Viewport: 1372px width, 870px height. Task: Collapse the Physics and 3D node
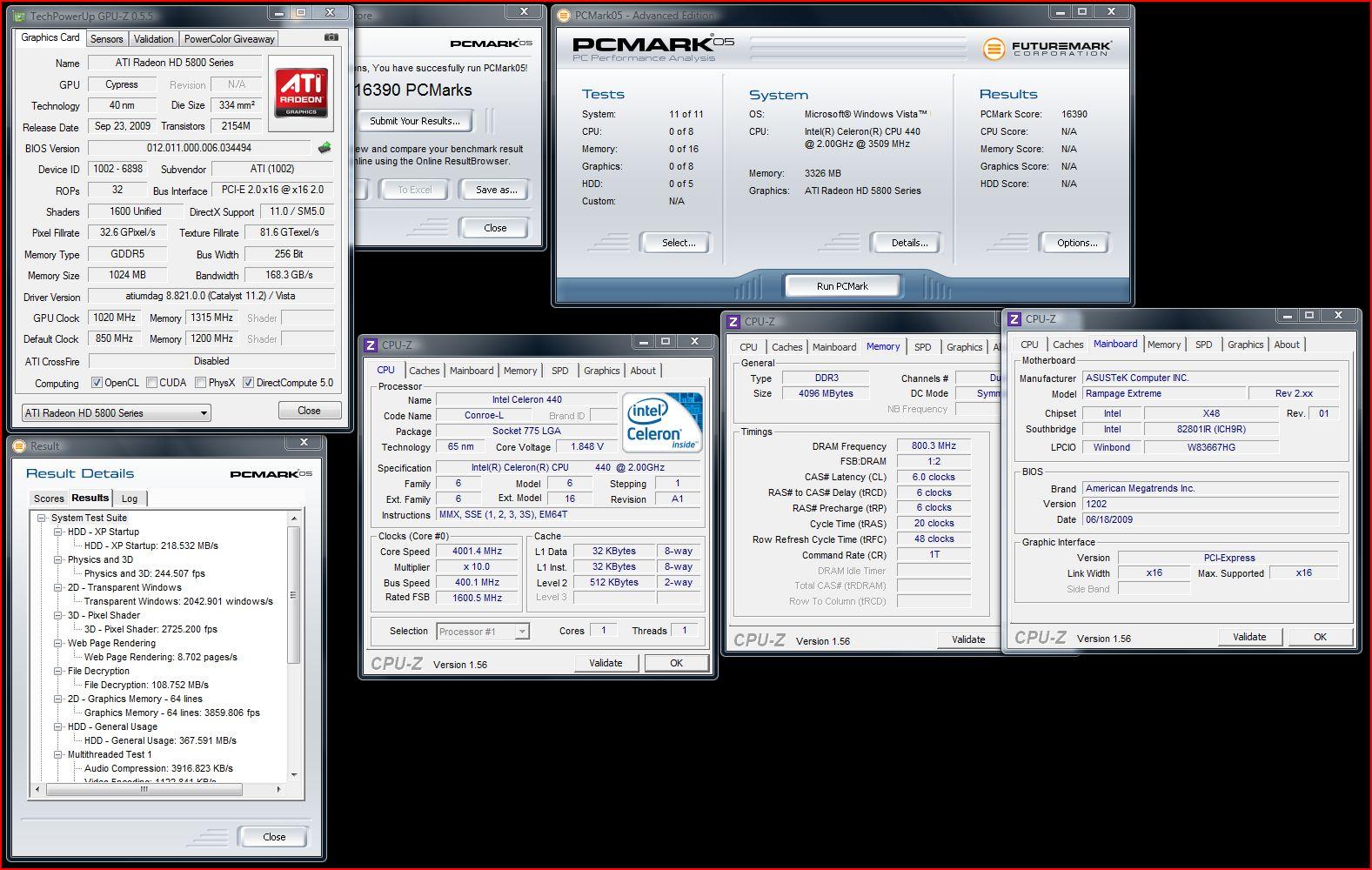(57, 559)
